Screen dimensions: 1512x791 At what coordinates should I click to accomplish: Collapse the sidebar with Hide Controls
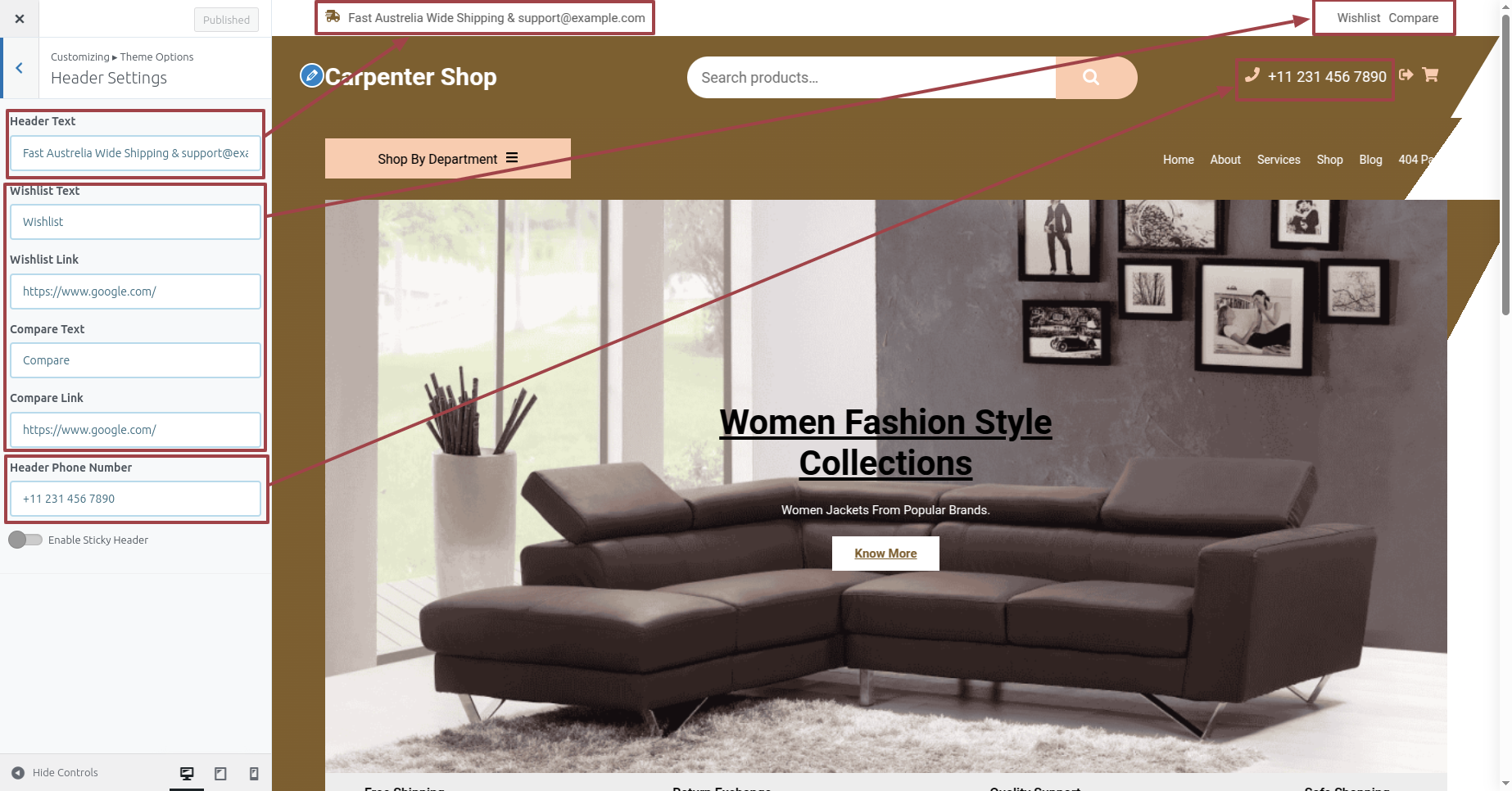pyautogui.click(x=55, y=772)
